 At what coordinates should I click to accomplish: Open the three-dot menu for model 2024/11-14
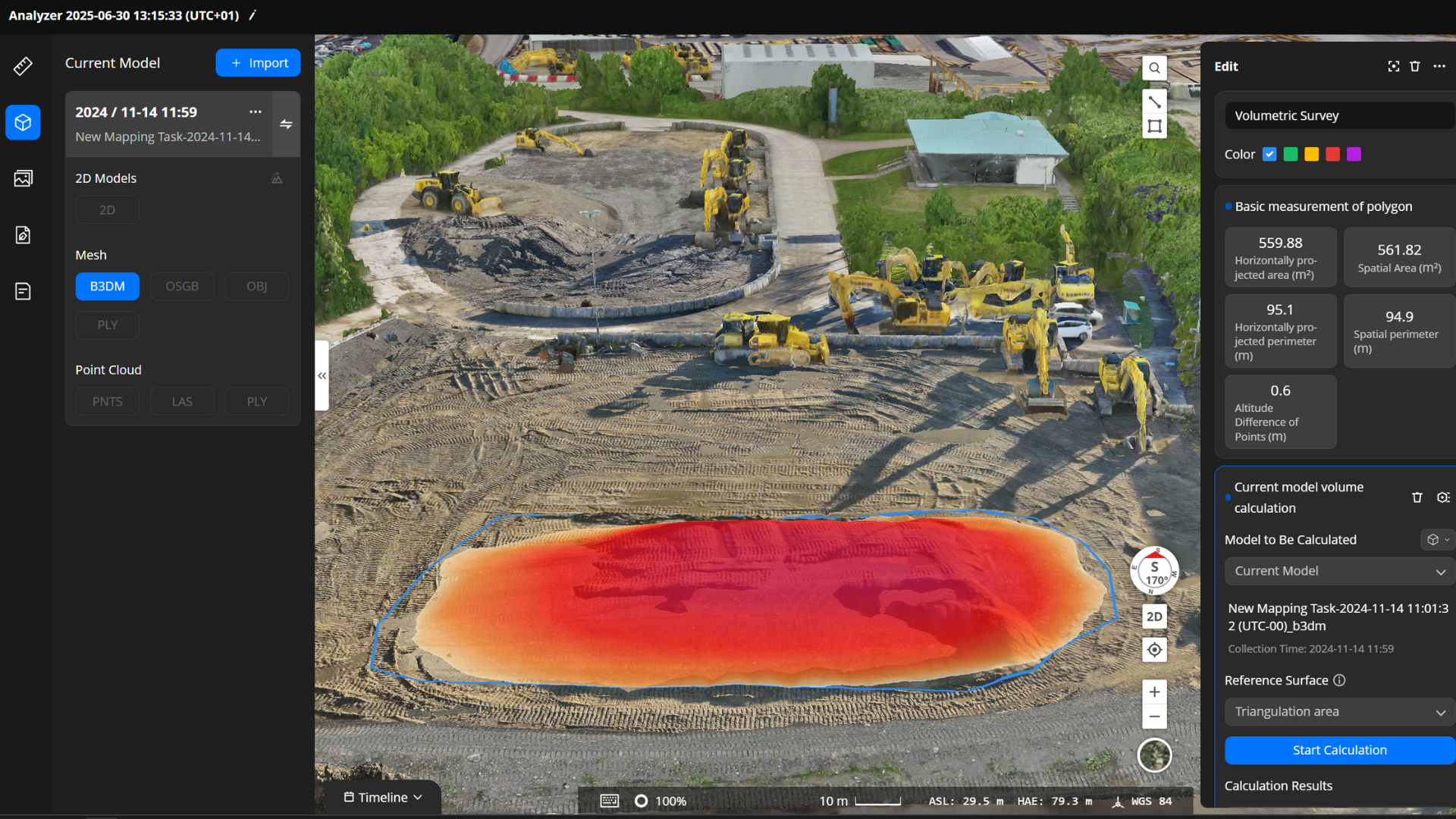256,112
